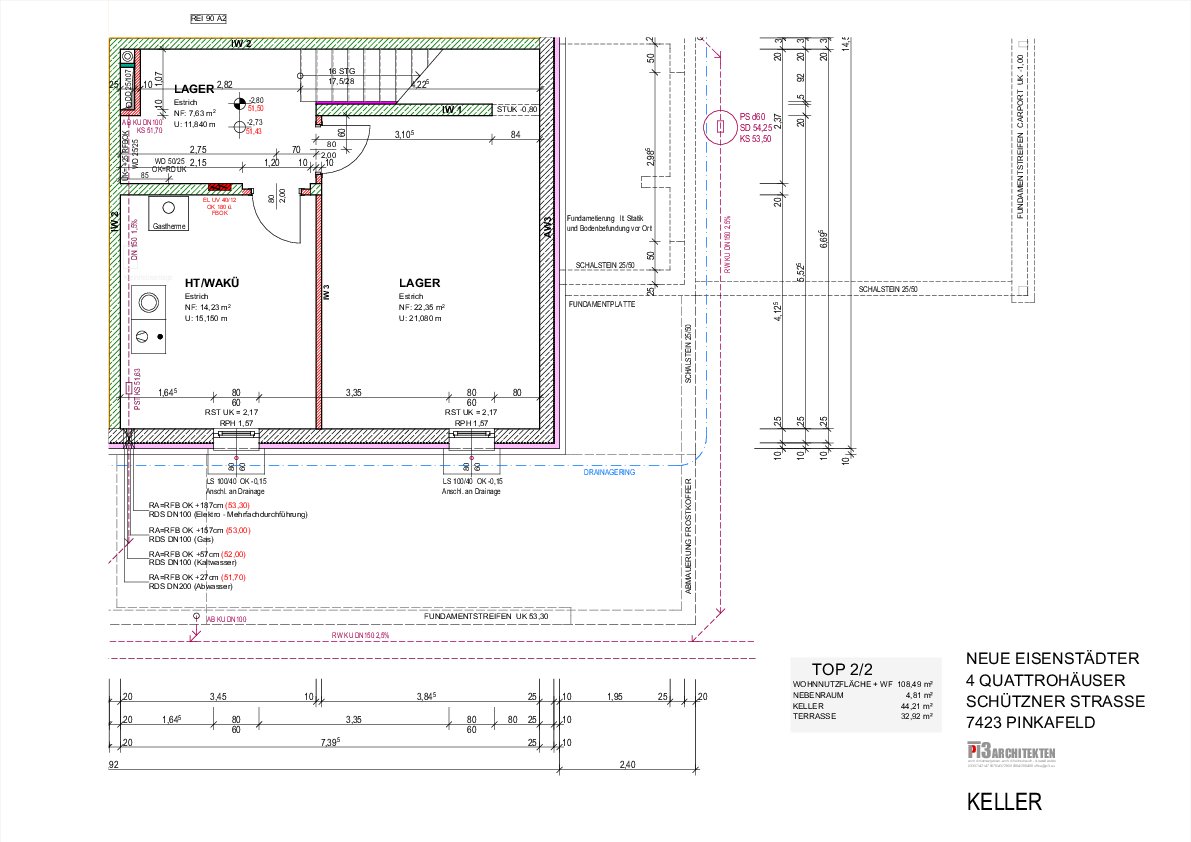Click 'EL UV 40/12' red annotation

tap(220, 200)
